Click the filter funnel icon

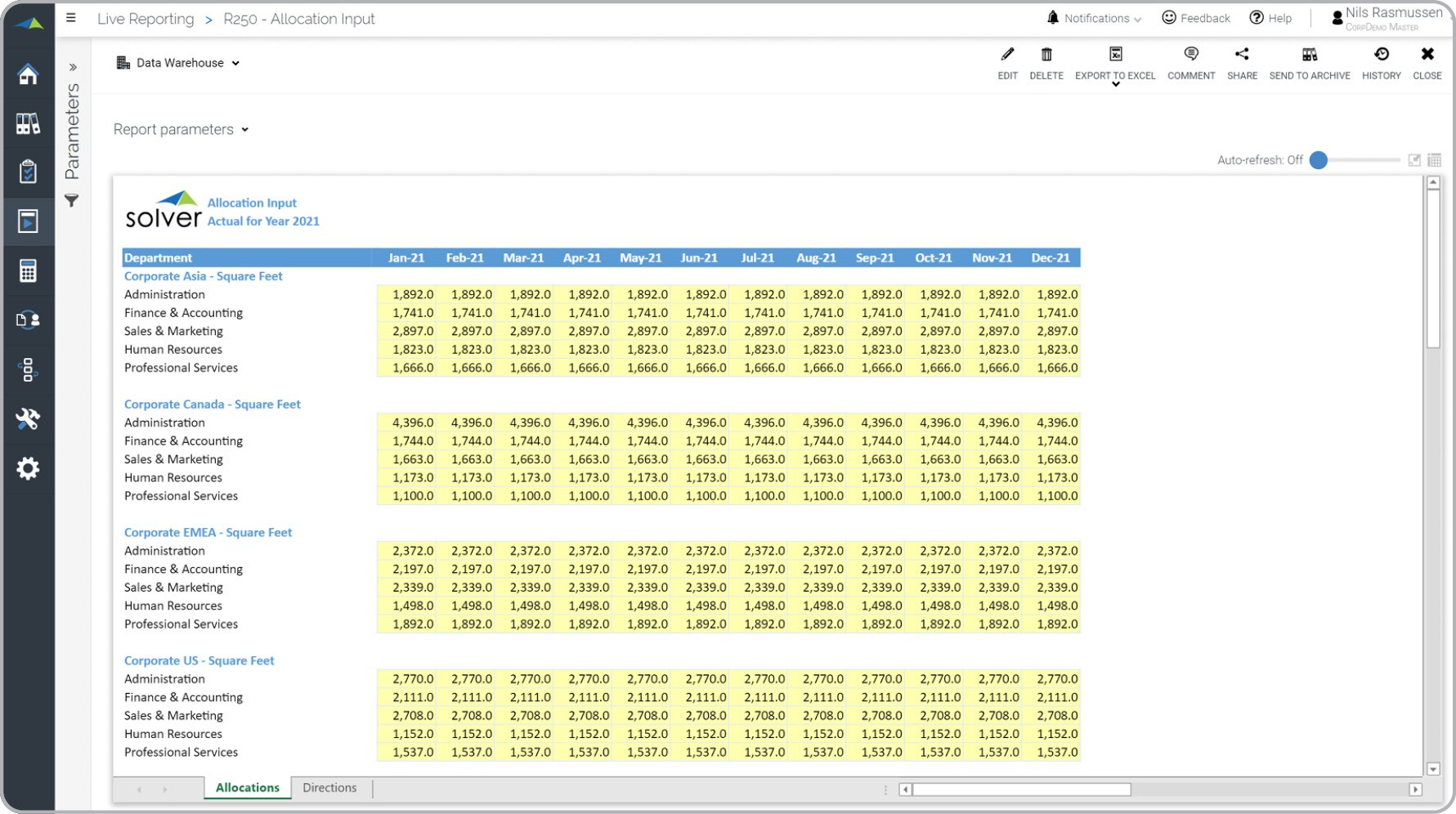(72, 200)
